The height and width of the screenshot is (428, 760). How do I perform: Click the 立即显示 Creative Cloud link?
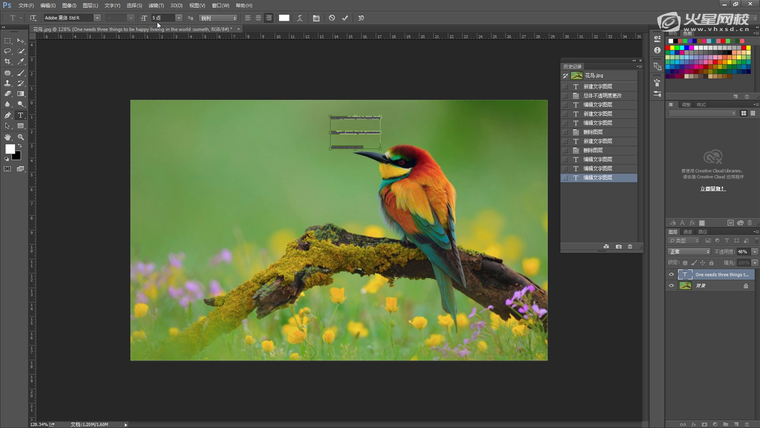coord(712,187)
